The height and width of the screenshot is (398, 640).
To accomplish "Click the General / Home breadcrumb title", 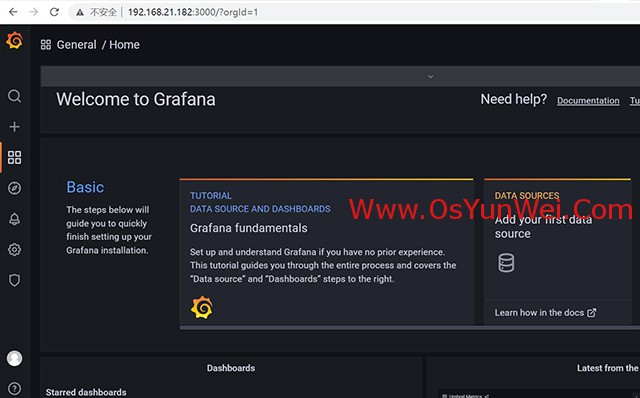I will (x=98, y=44).
